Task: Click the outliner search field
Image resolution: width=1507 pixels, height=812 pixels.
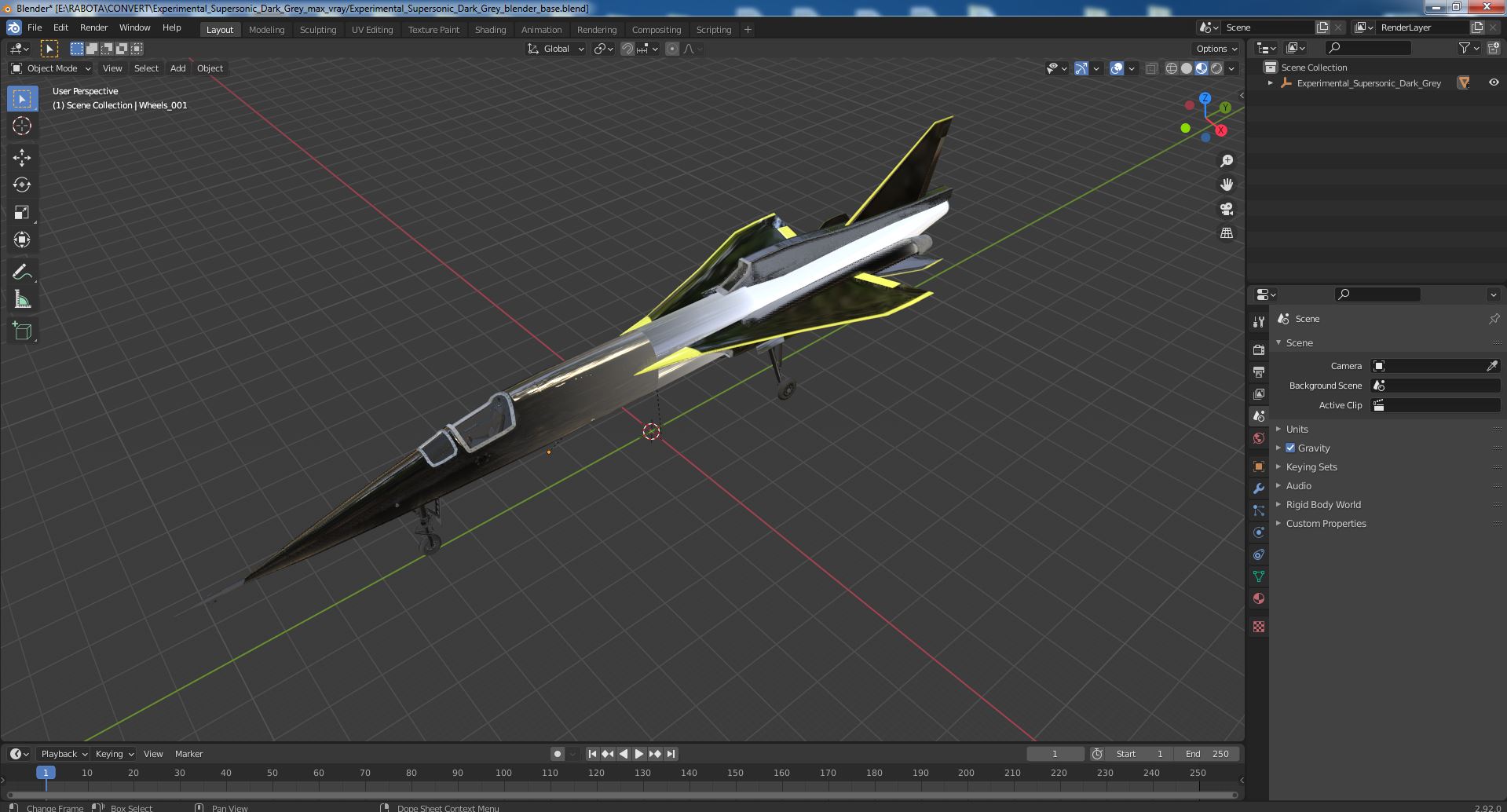Action: (1367, 48)
